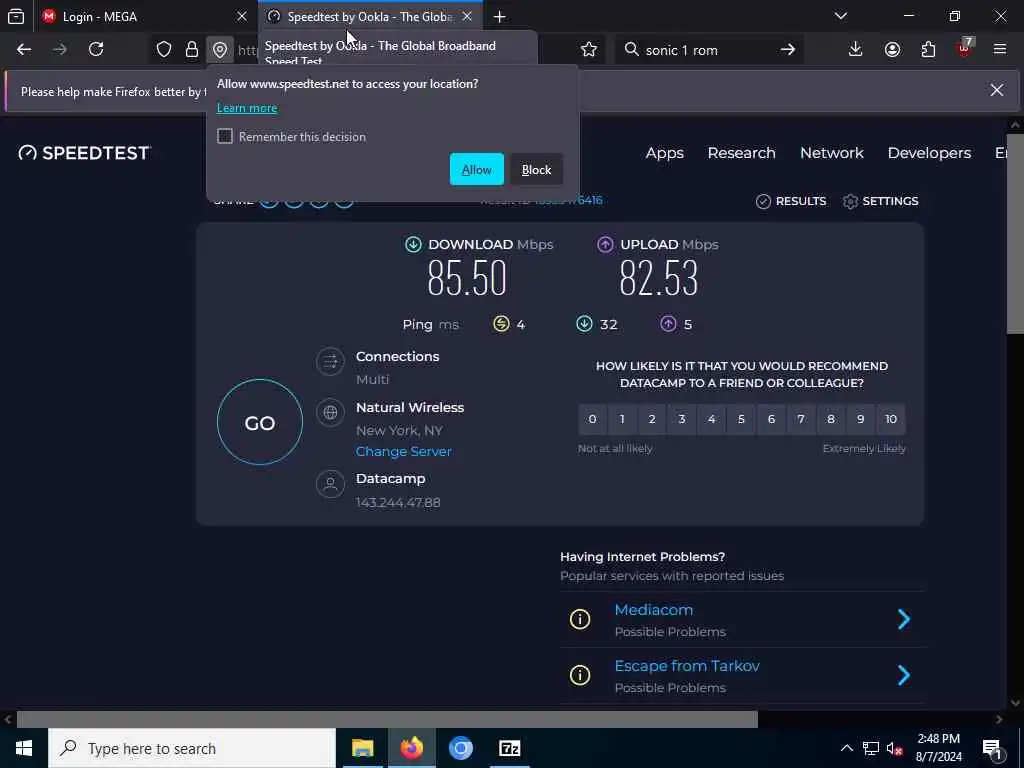The image size is (1024, 768).
Task: Open the 7-Zip taskbar icon
Action: tap(509, 748)
